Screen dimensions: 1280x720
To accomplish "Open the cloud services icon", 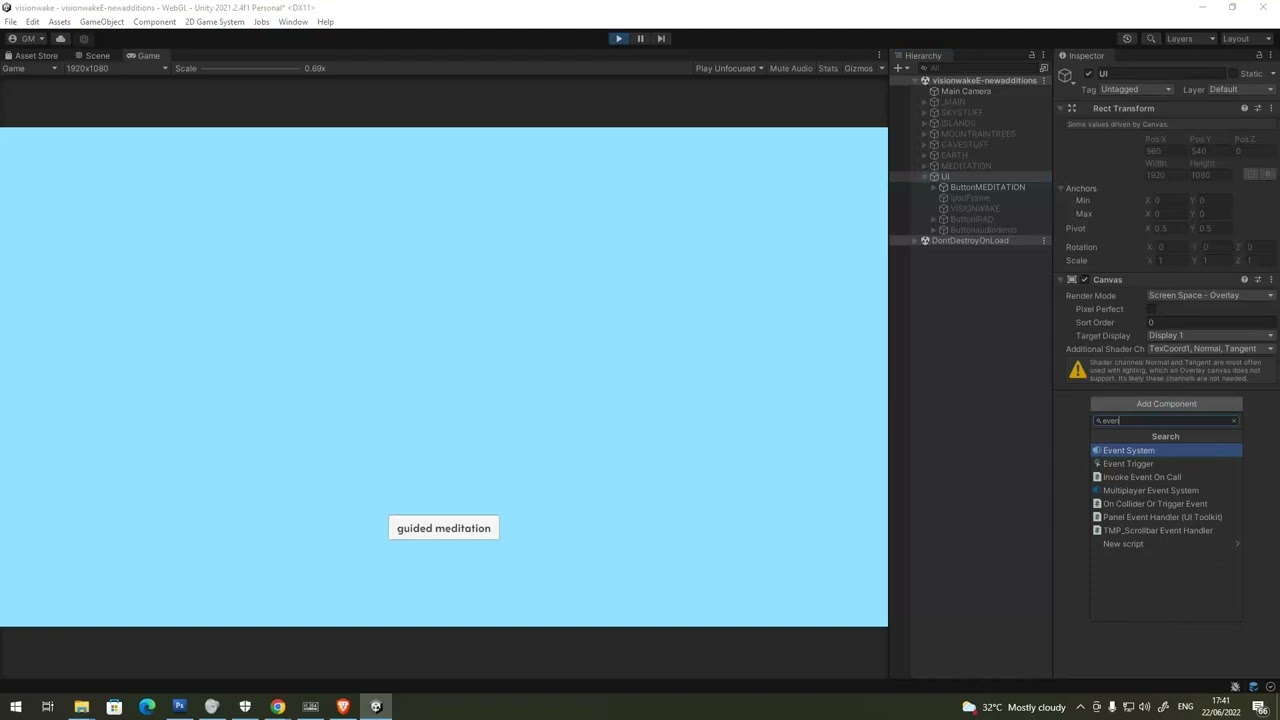I will tap(60, 39).
